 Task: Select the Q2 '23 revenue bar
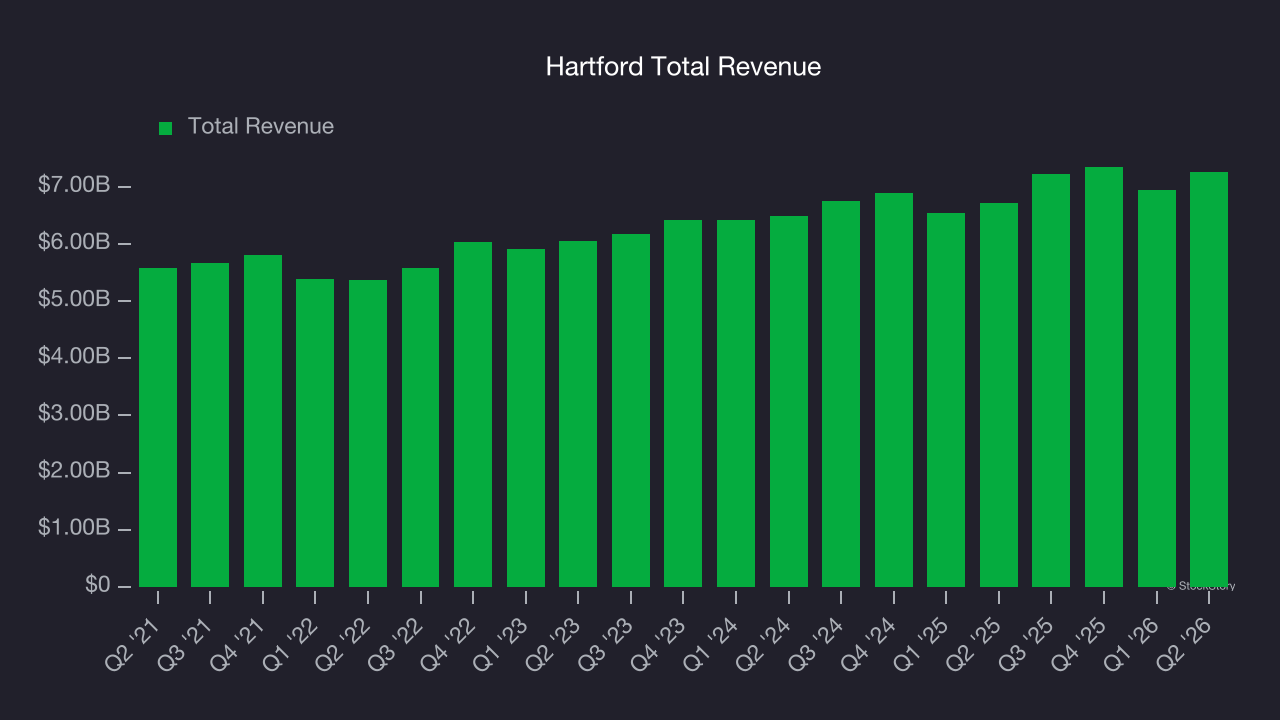pos(578,414)
